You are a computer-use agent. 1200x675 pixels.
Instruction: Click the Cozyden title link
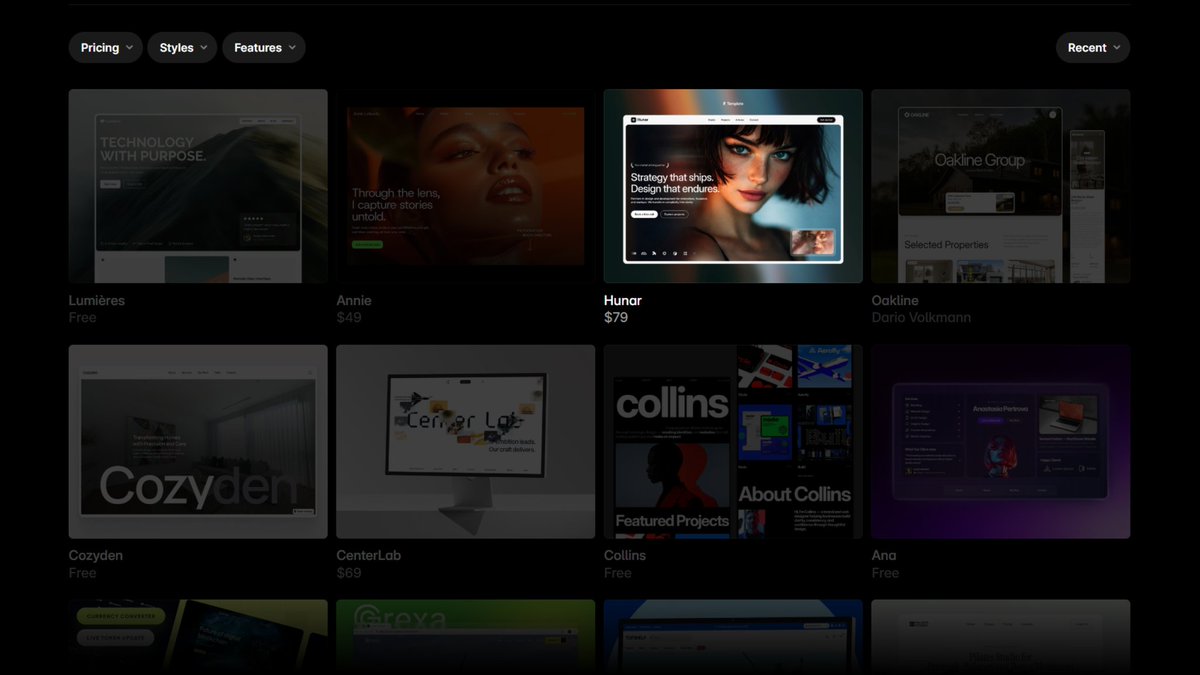96,555
